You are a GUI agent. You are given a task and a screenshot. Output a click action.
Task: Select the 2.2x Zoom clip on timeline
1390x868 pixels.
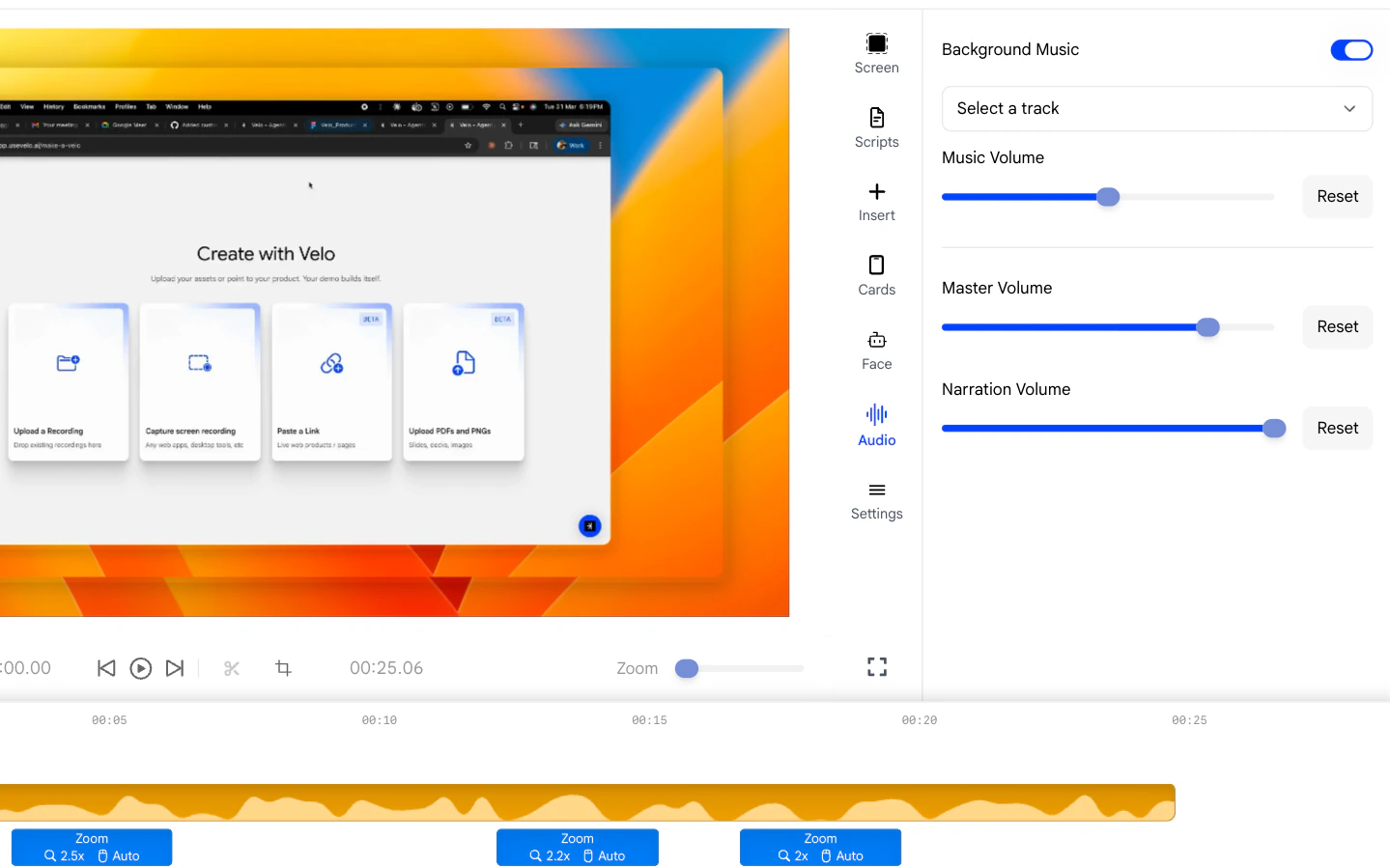pos(578,848)
